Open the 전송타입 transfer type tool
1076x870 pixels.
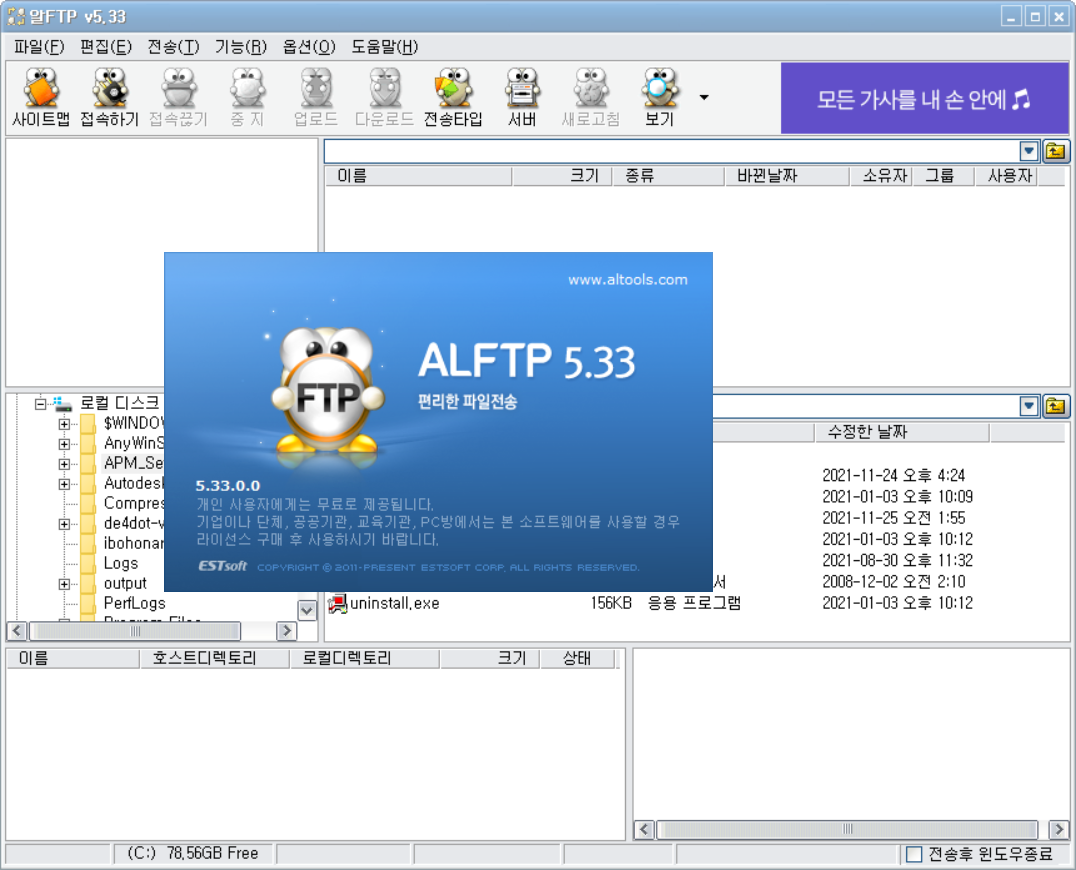click(x=453, y=97)
